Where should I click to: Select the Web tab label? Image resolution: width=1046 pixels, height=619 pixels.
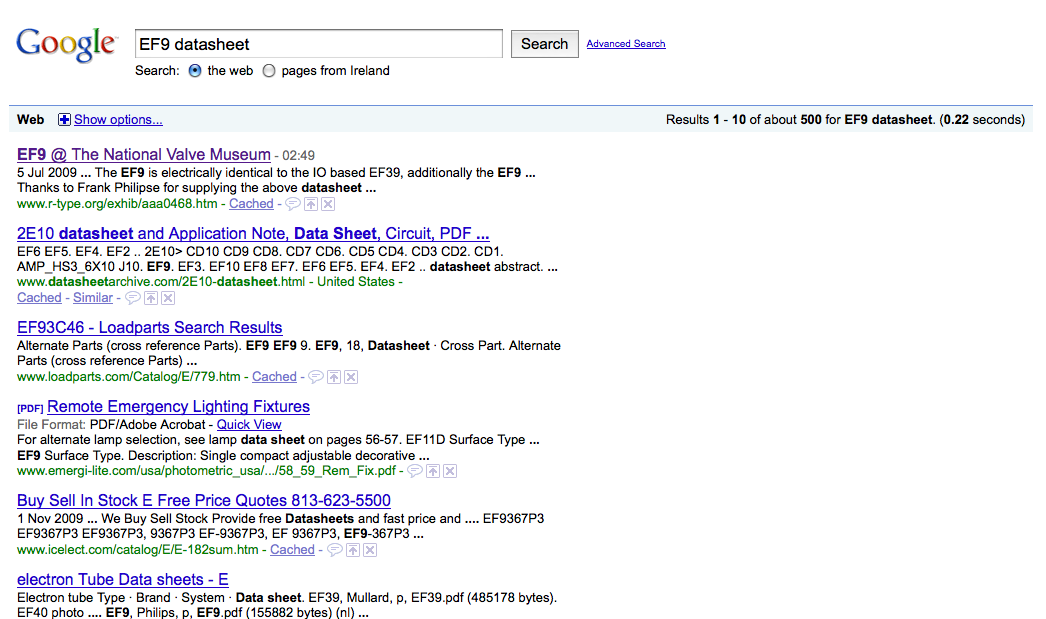[x=31, y=119]
